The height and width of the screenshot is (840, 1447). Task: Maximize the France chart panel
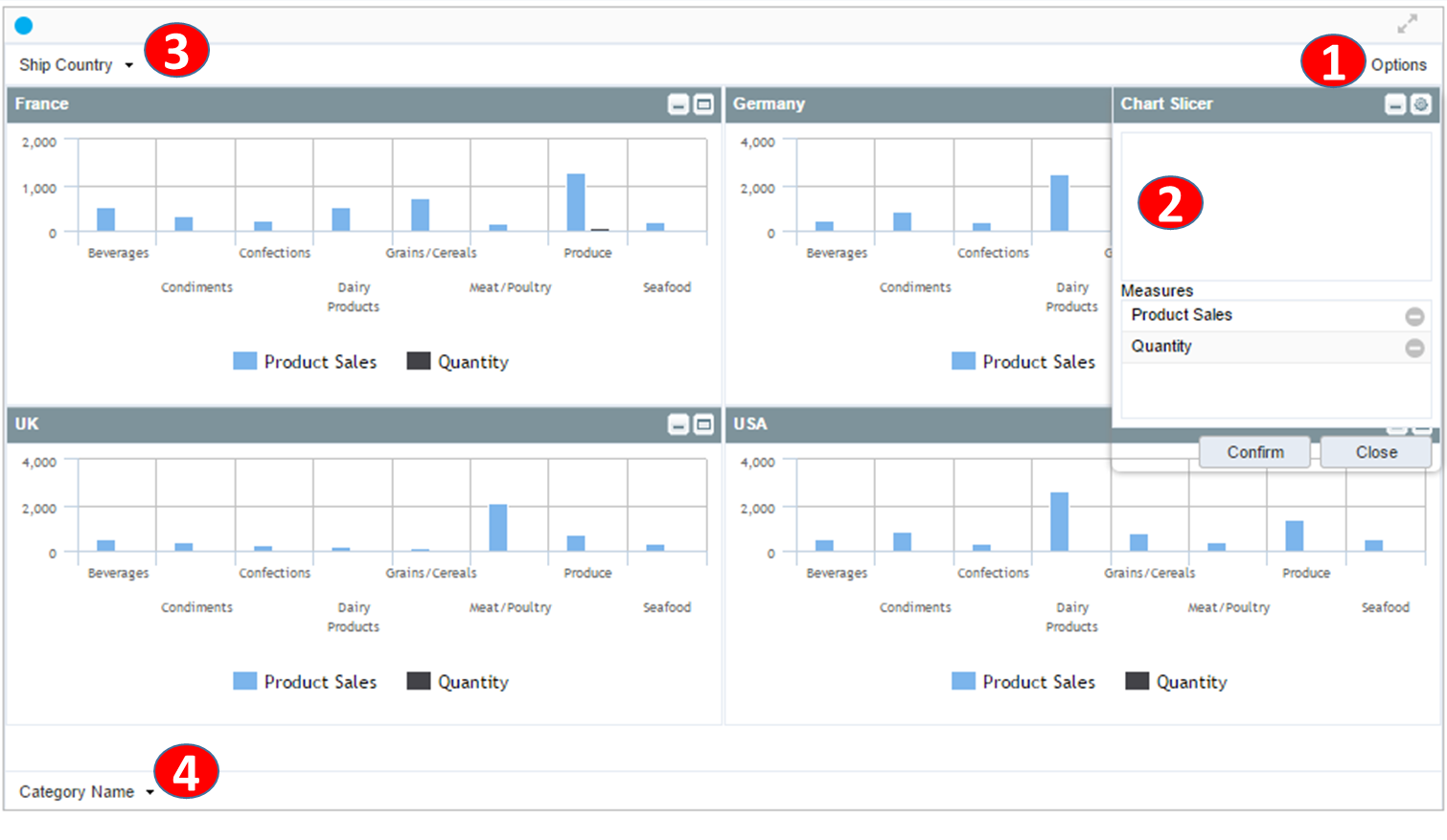click(703, 104)
